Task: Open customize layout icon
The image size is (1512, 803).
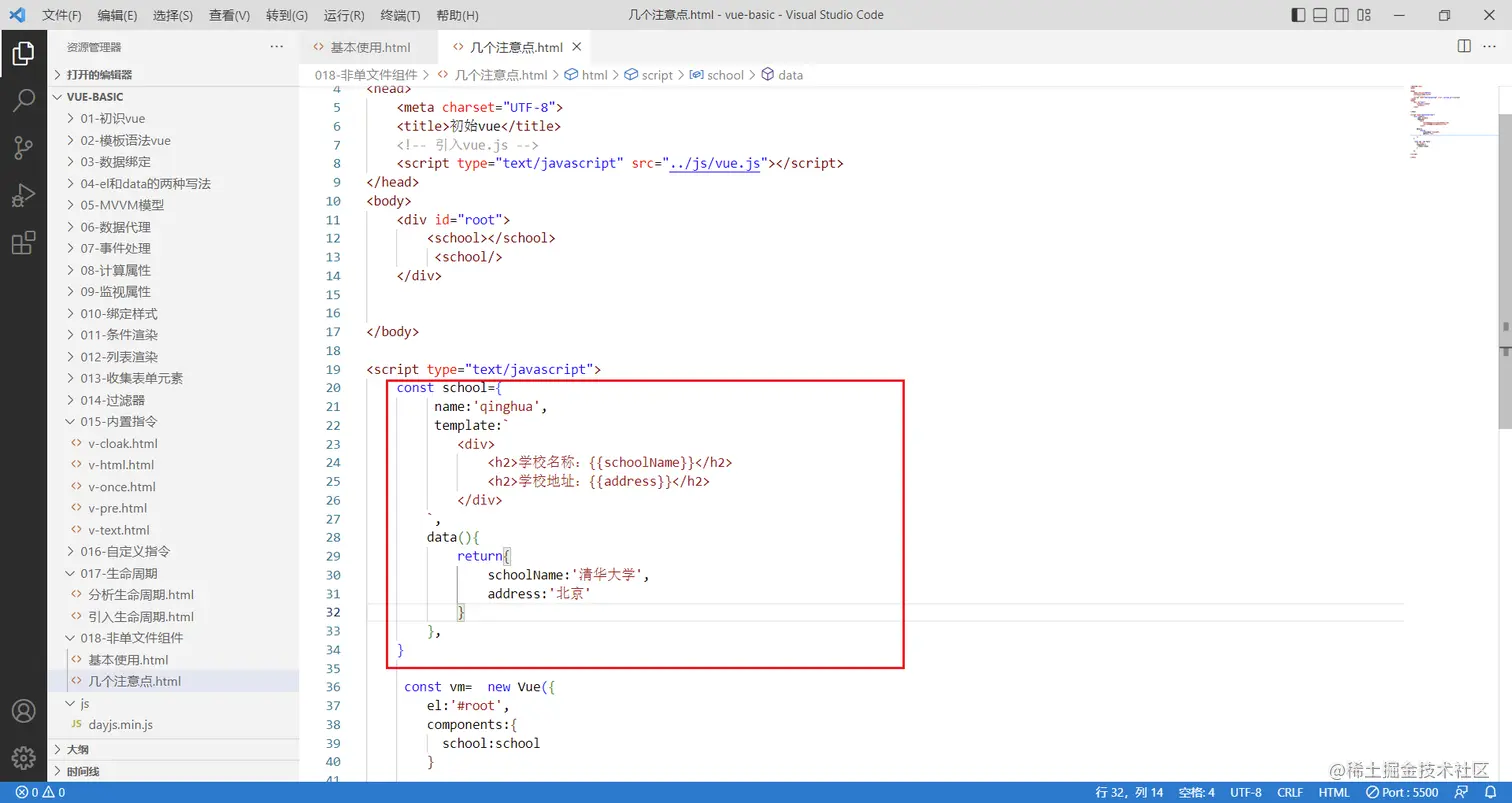Action: point(1365,15)
